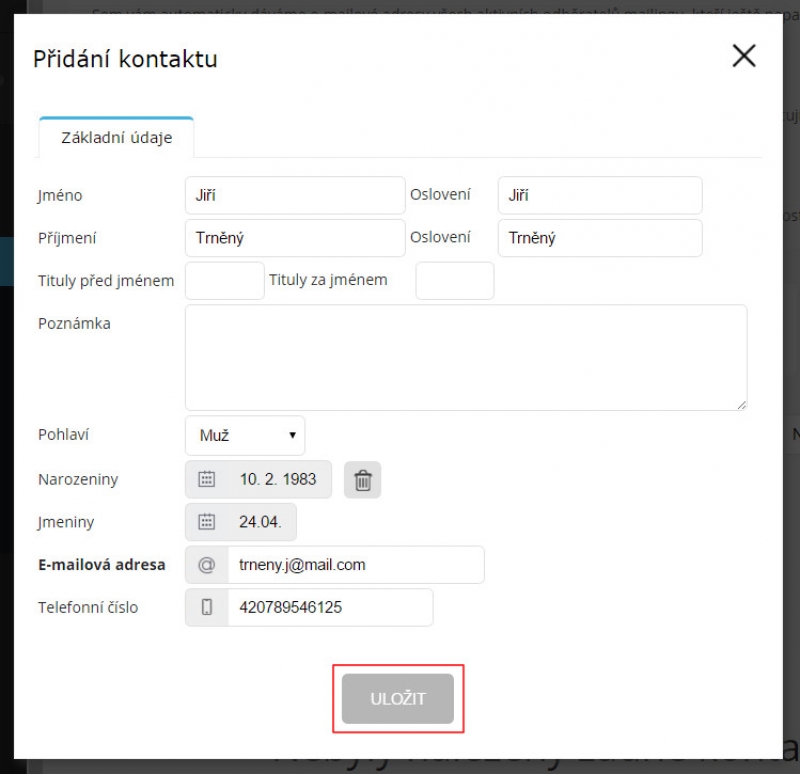Focus the first-name Oslovení field
The height and width of the screenshot is (774, 800).
(x=600, y=195)
